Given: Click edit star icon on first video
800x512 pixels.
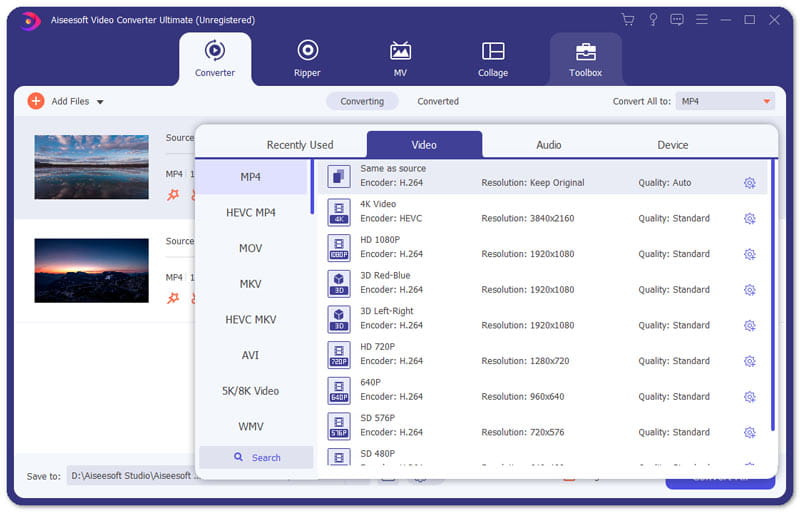Looking at the screenshot, I should (173, 195).
